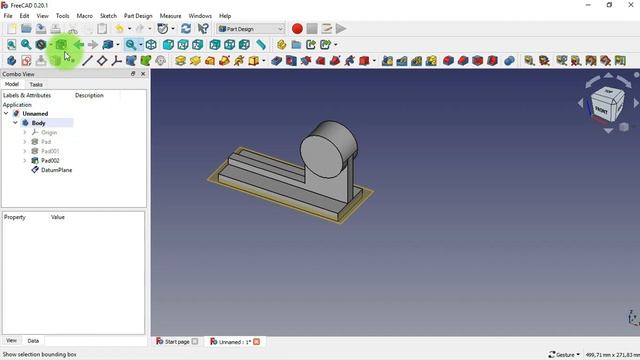Select the Mirrored feature tool

tap(387, 61)
